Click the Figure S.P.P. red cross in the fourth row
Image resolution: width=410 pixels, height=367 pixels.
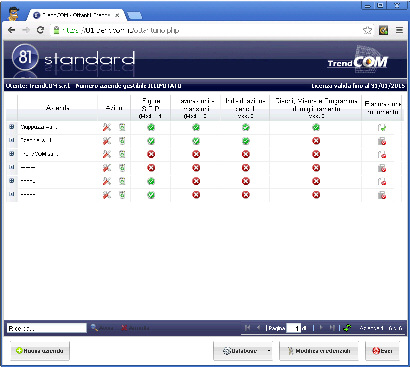pos(151,168)
